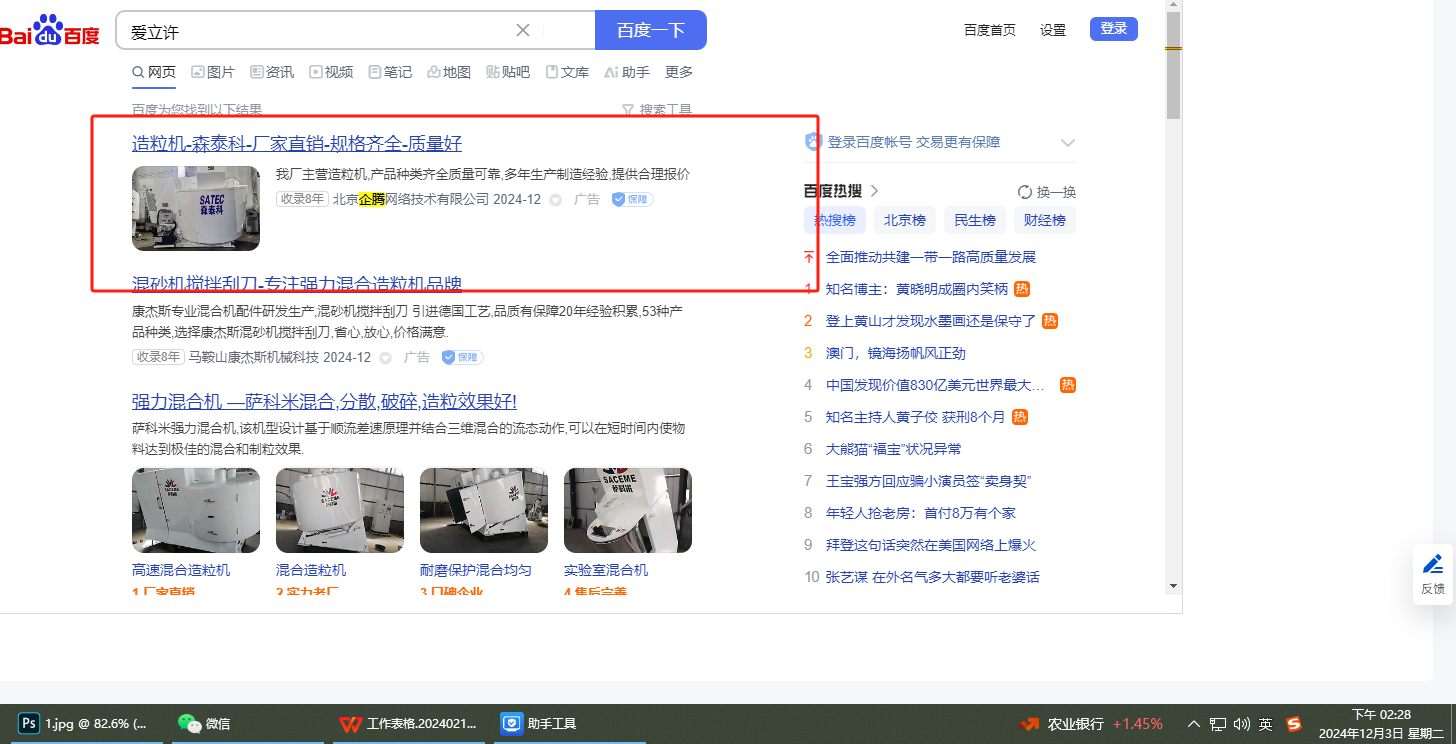Open WPS 工作表格 from the taskbar
The image size is (1456, 744).
click(x=408, y=723)
